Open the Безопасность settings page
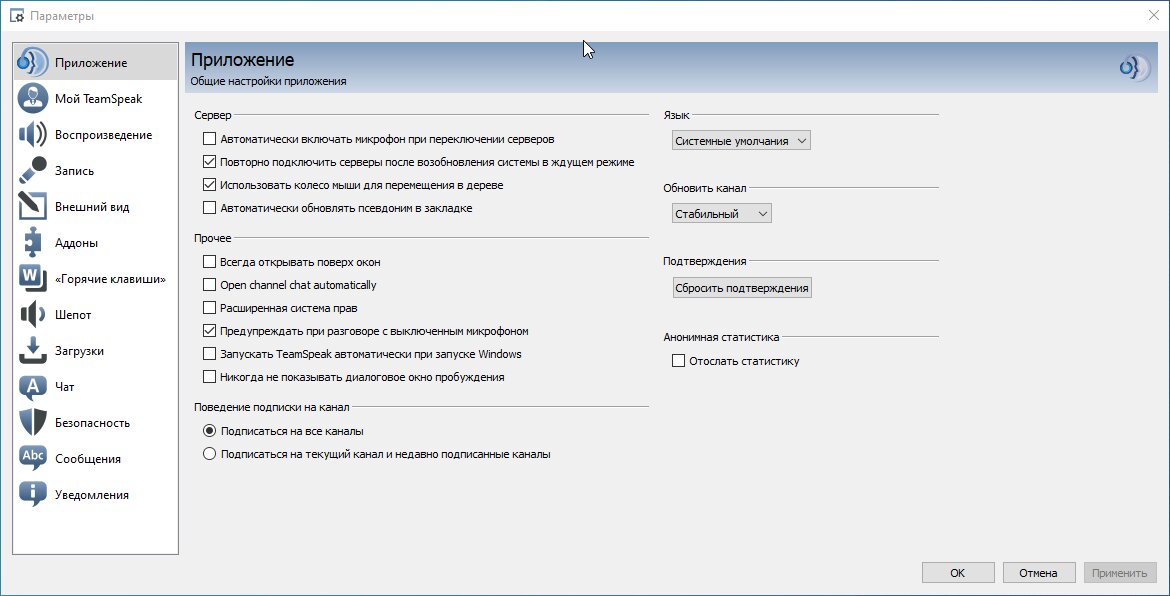1170x596 pixels. [x=96, y=422]
